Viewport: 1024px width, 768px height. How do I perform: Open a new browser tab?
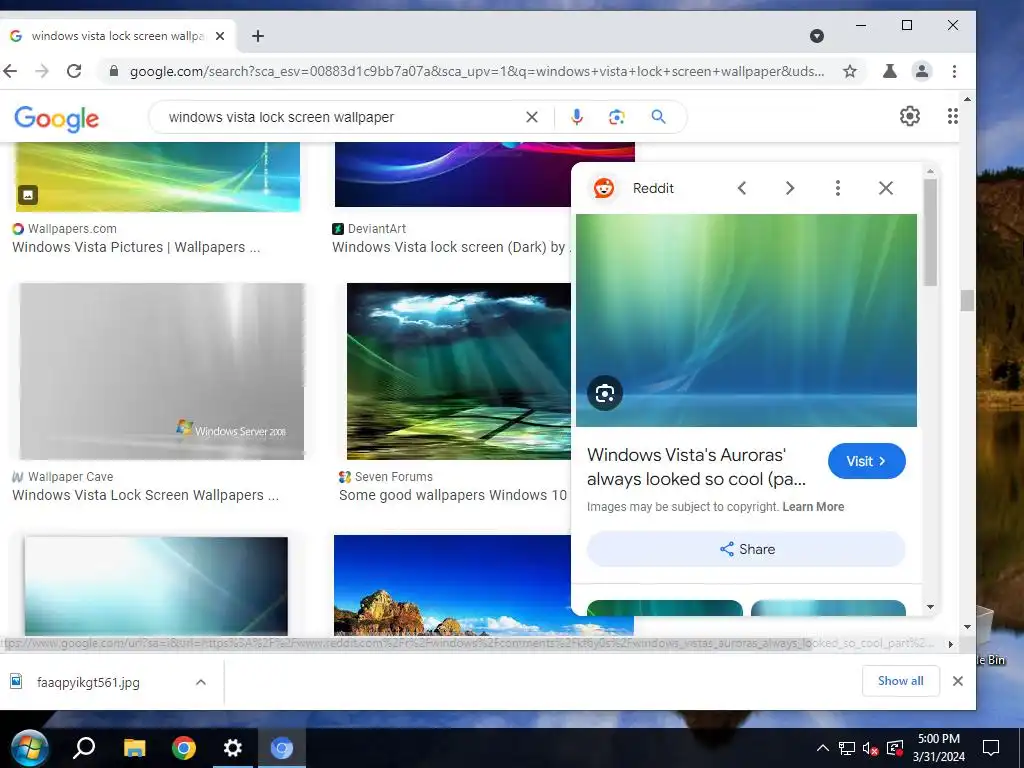pyautogui.click(x=258, y=36)
